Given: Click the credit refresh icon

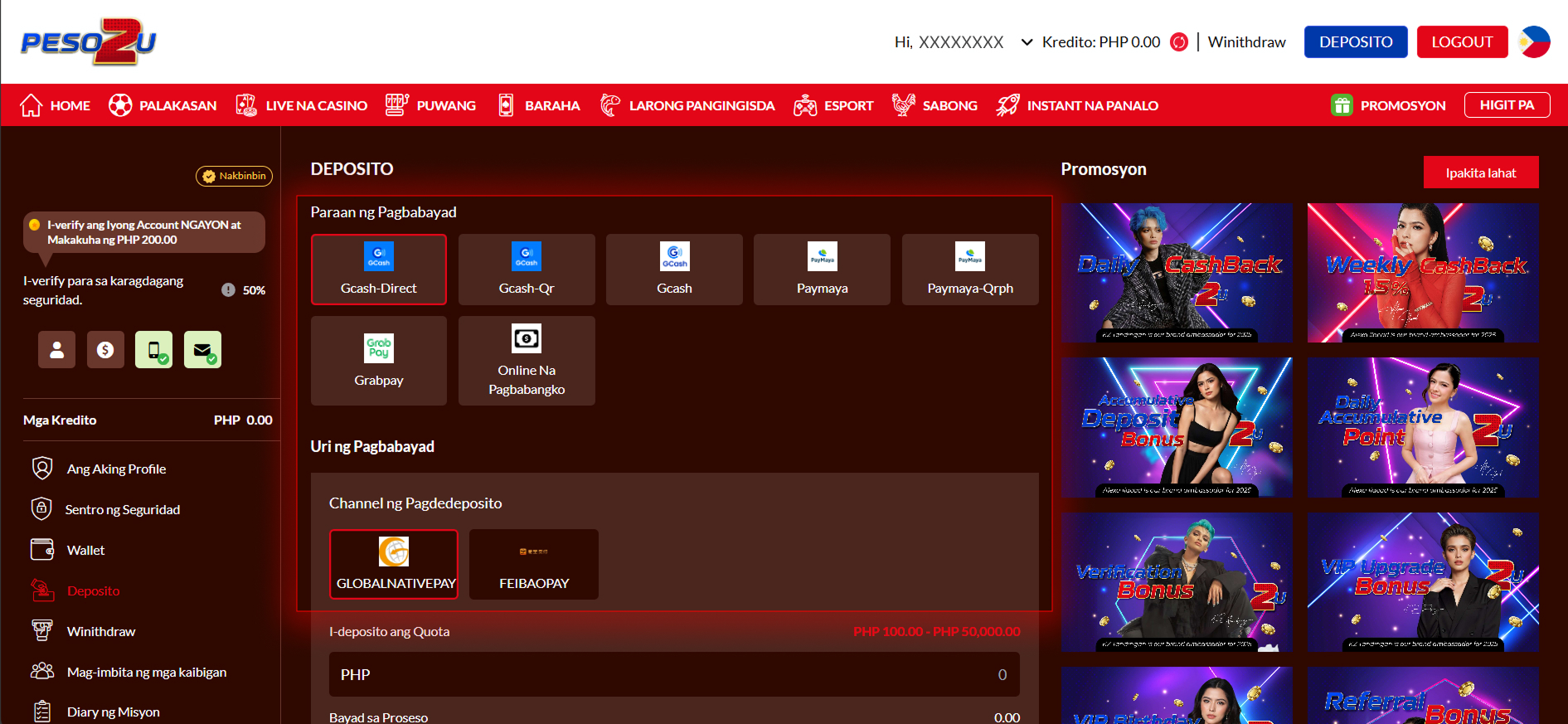Looking at the screenshot, I should [x=1178, y=42].
